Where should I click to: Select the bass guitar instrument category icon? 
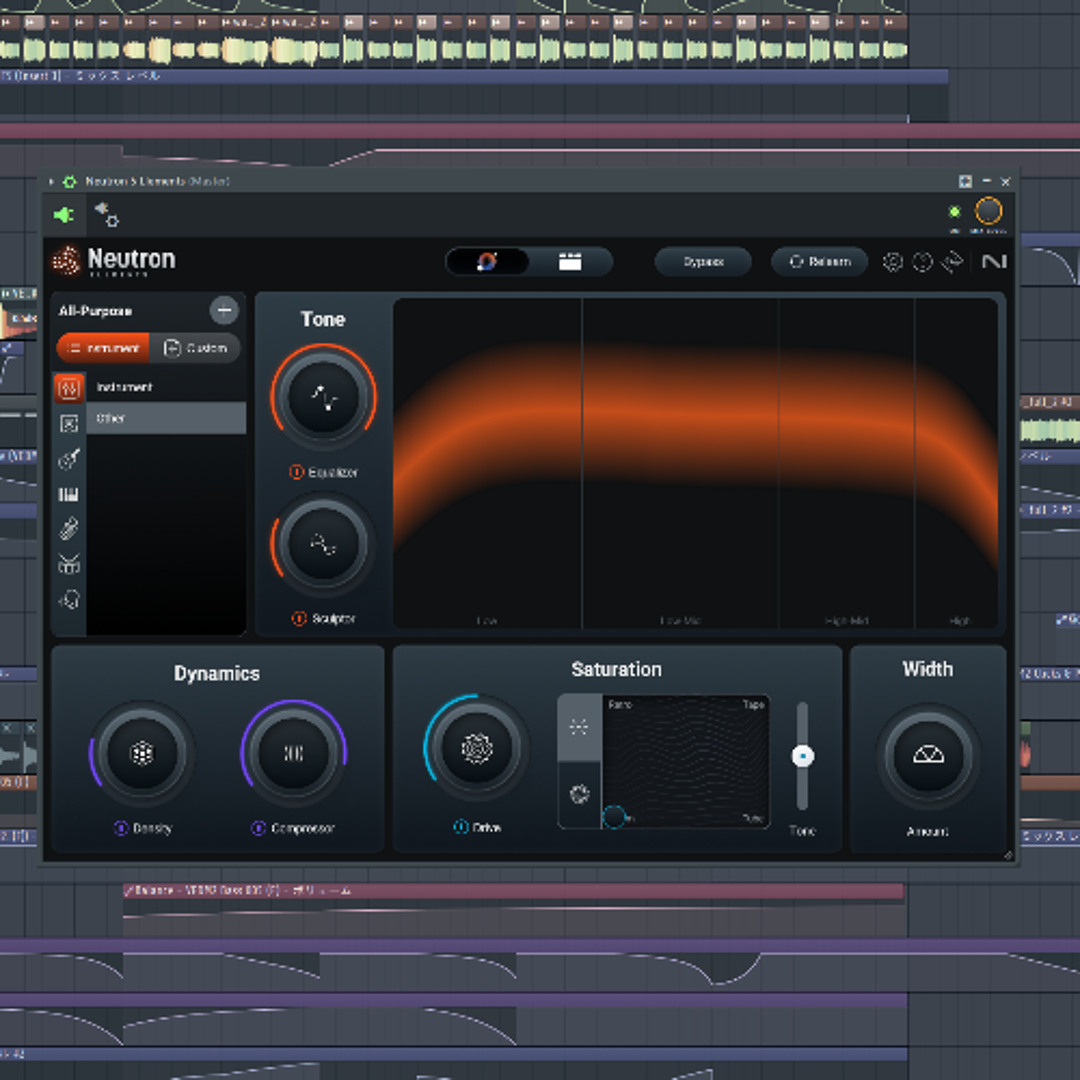pyautogui.click(x=69, y=527)
